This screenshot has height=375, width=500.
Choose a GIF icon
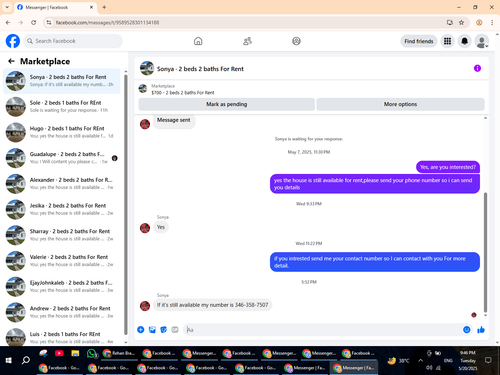[x=175, y=330]
